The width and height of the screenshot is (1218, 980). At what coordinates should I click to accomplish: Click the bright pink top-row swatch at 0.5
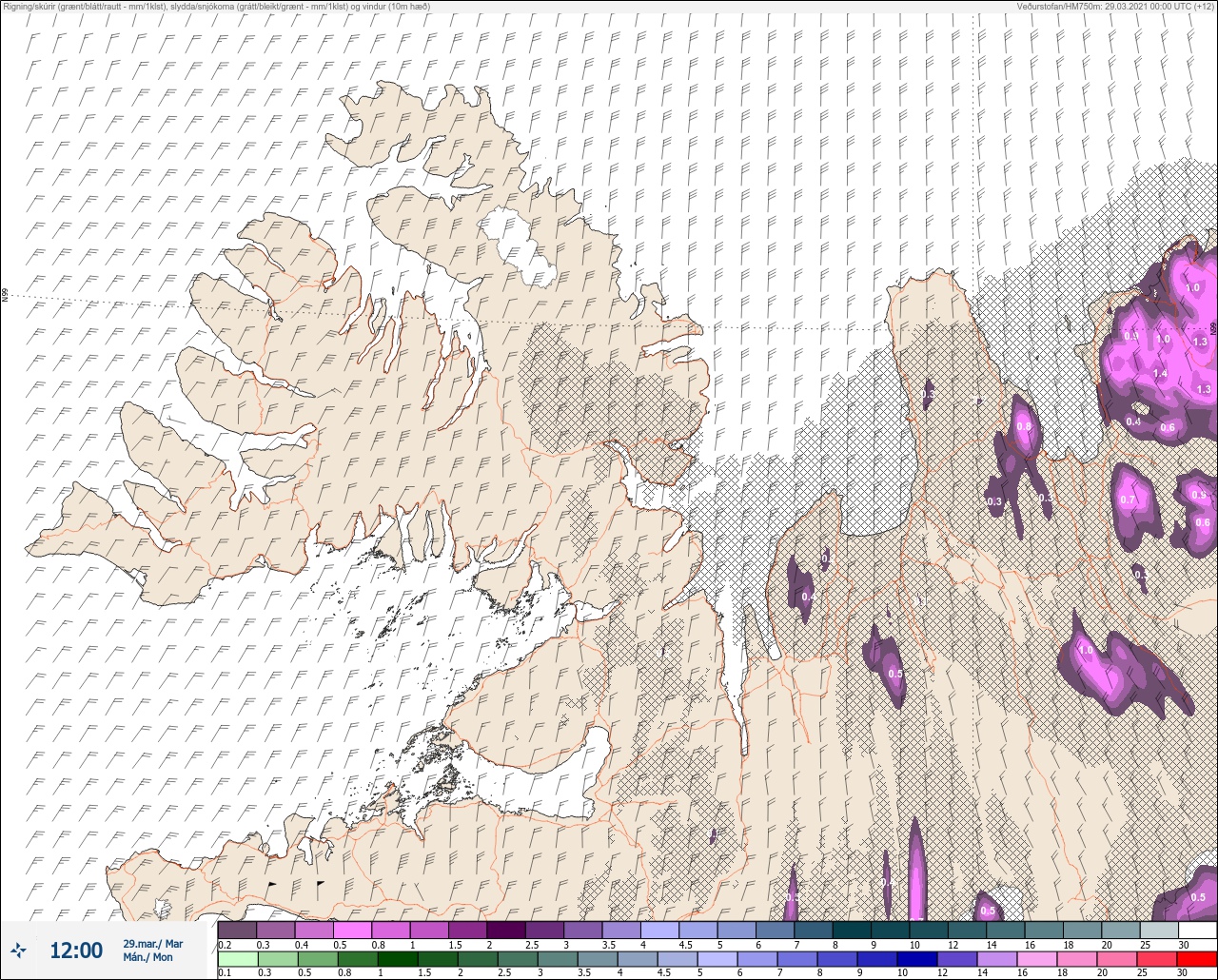coord(352,930)
